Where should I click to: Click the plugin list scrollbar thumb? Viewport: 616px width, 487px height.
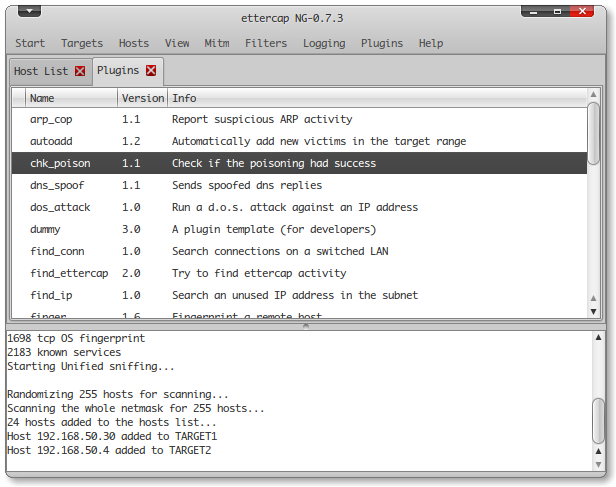pyautogui.click(x=593, y=134)
